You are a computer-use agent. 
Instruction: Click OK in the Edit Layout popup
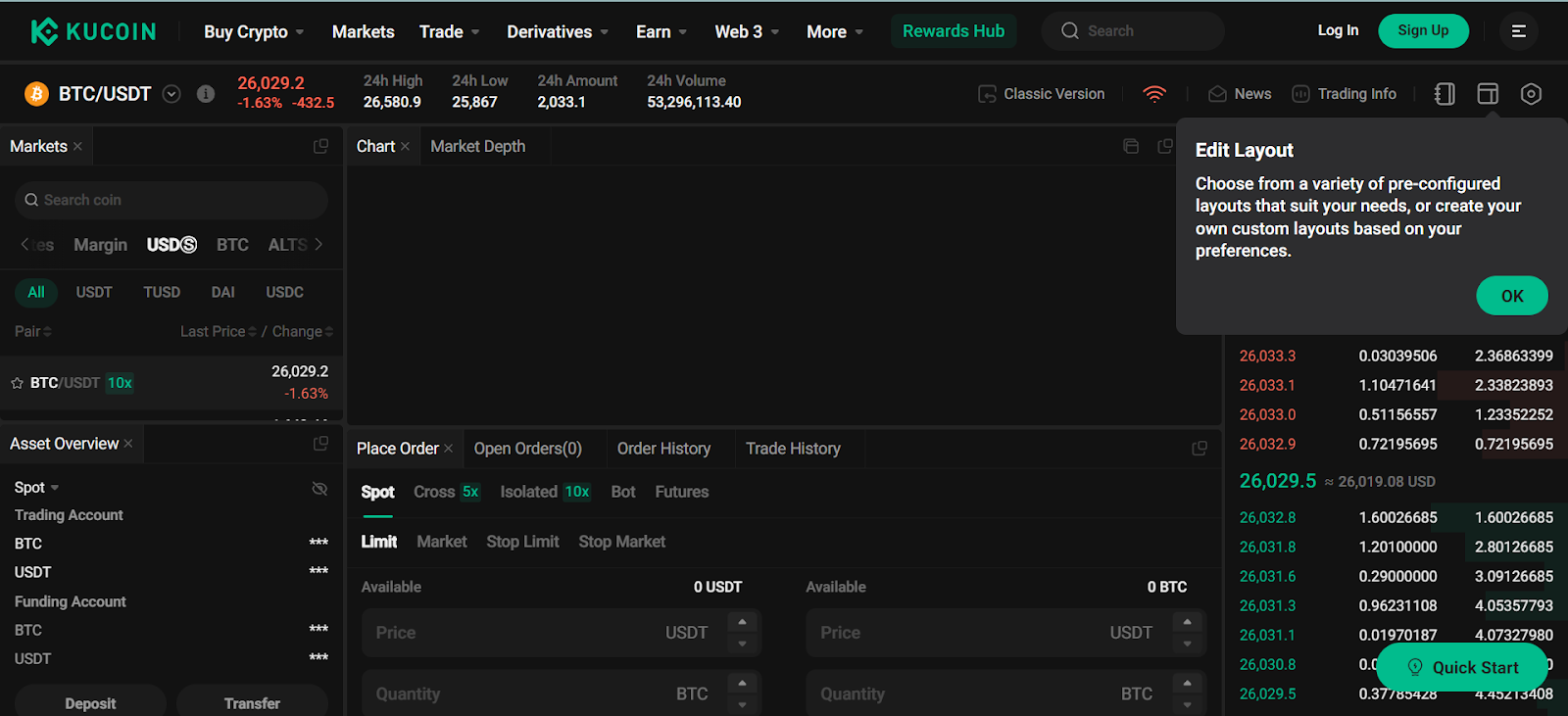click(1512, 296)
